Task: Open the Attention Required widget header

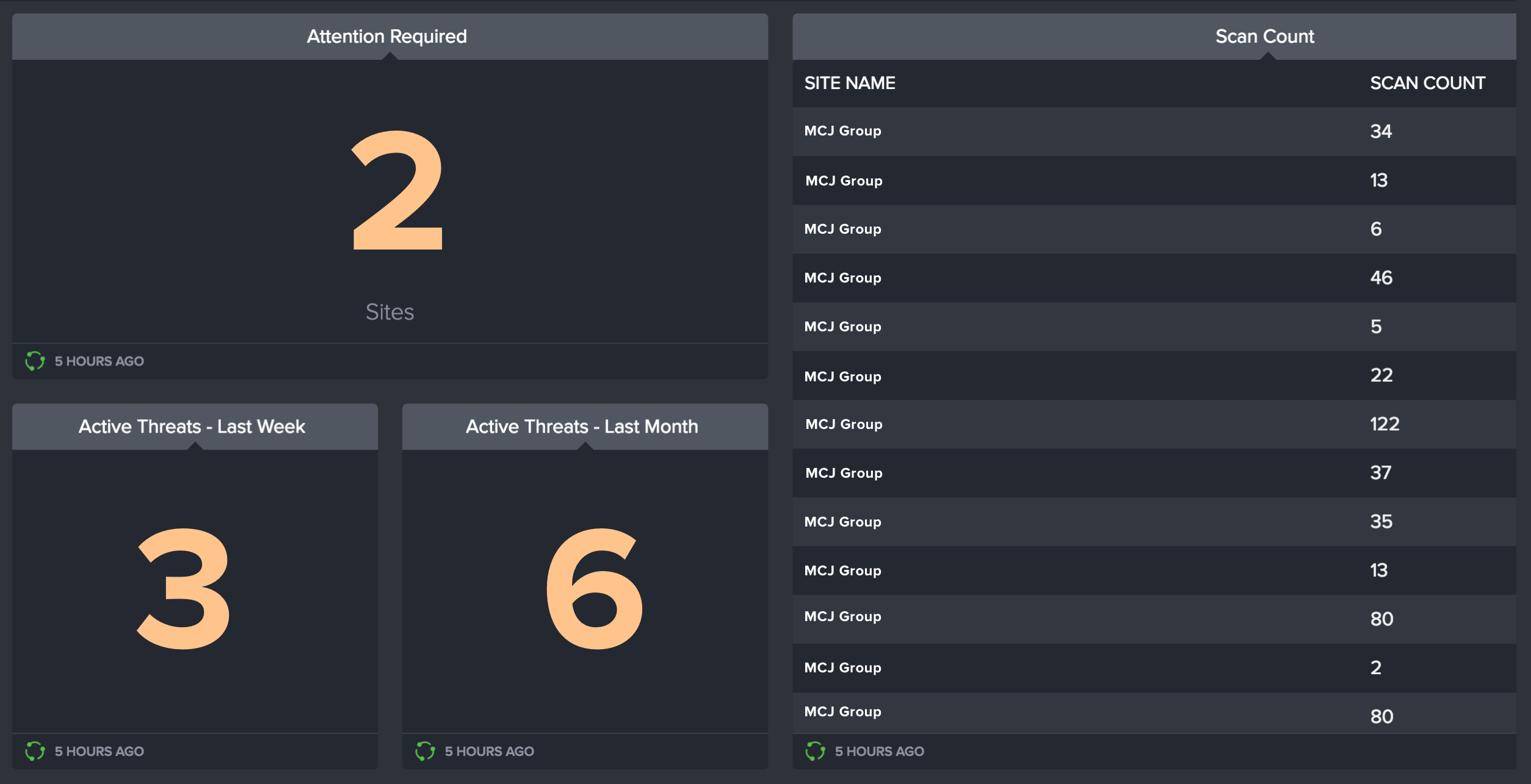Action: (389, 37)
